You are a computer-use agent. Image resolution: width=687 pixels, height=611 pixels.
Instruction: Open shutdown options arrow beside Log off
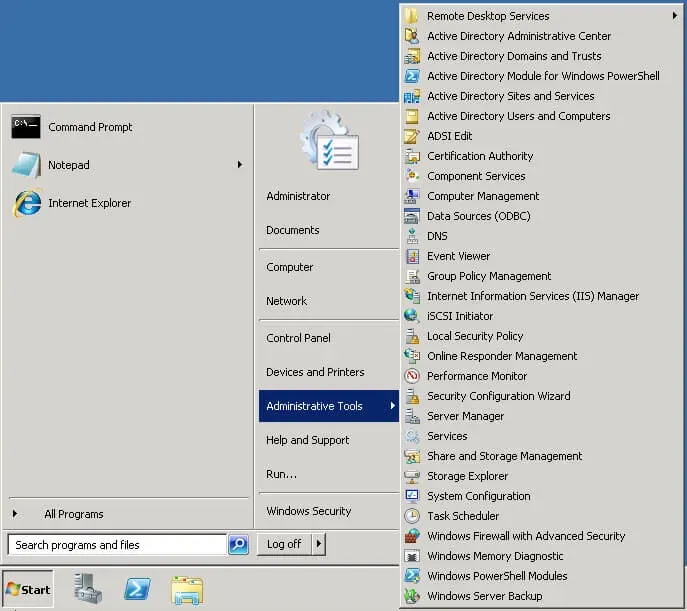tap(319, 544)
